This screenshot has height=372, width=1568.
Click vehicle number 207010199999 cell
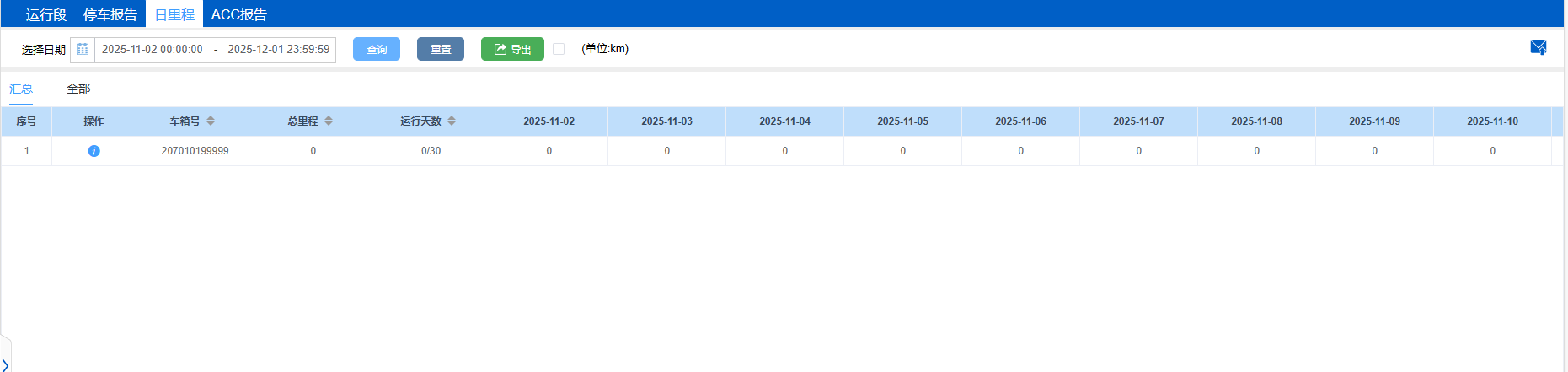[x=195, y=151]
